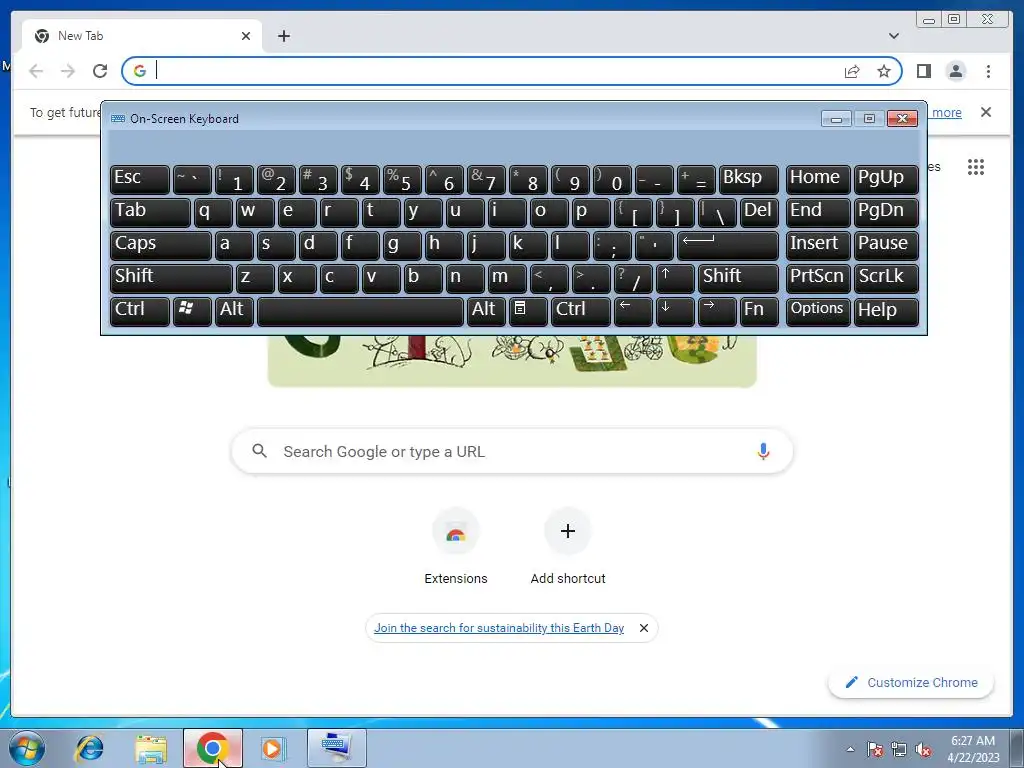This screenshot has height=768, width=1024.
Task: Click the Add shortcut tile
Action: 568,547
